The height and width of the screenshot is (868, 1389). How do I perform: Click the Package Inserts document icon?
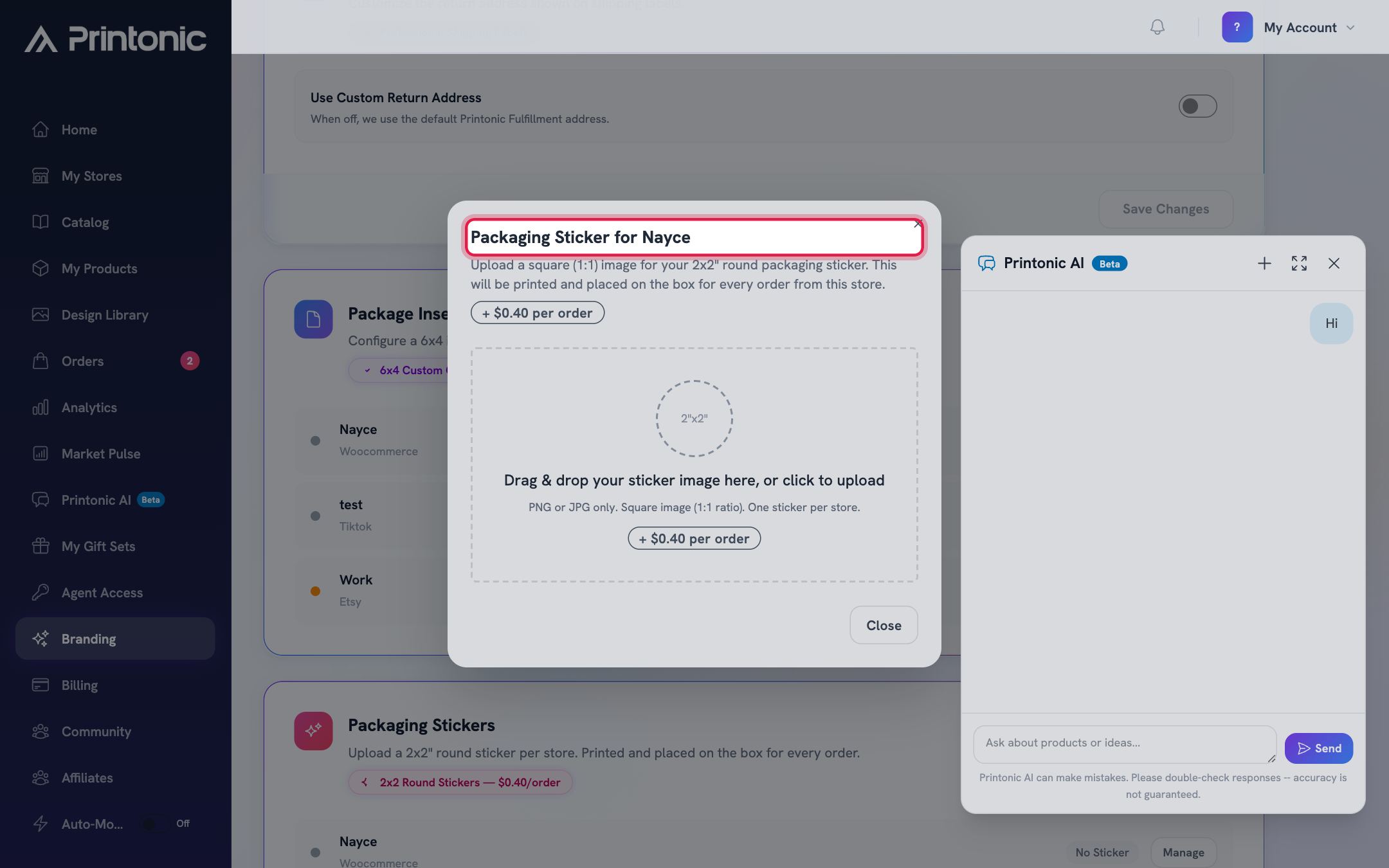[x=313, y=319]
